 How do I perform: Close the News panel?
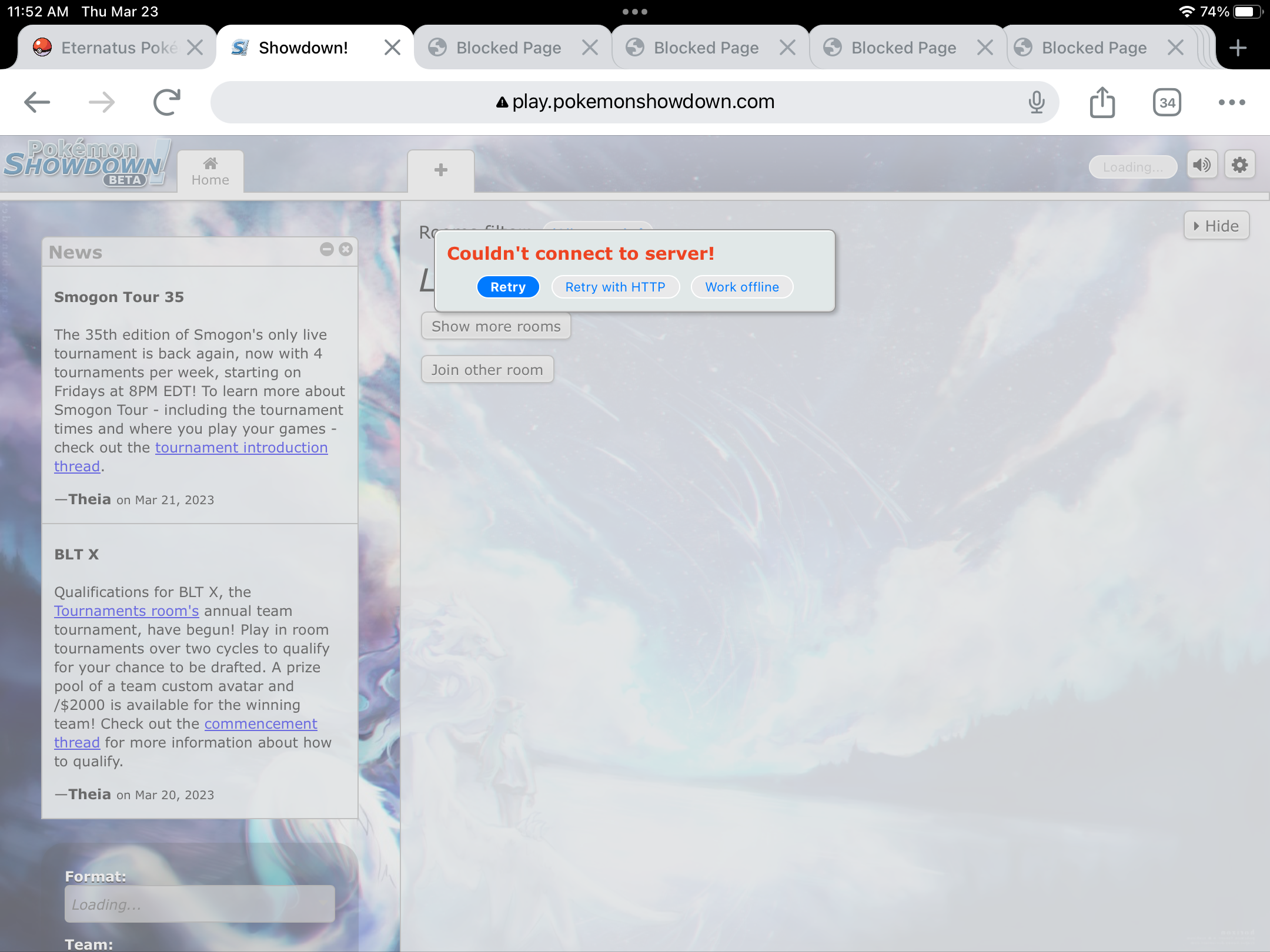click(346, 250)
